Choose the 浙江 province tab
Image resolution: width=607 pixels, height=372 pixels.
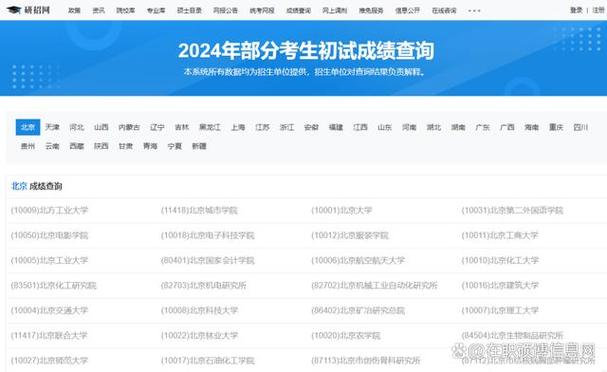(x=287, y=127)
